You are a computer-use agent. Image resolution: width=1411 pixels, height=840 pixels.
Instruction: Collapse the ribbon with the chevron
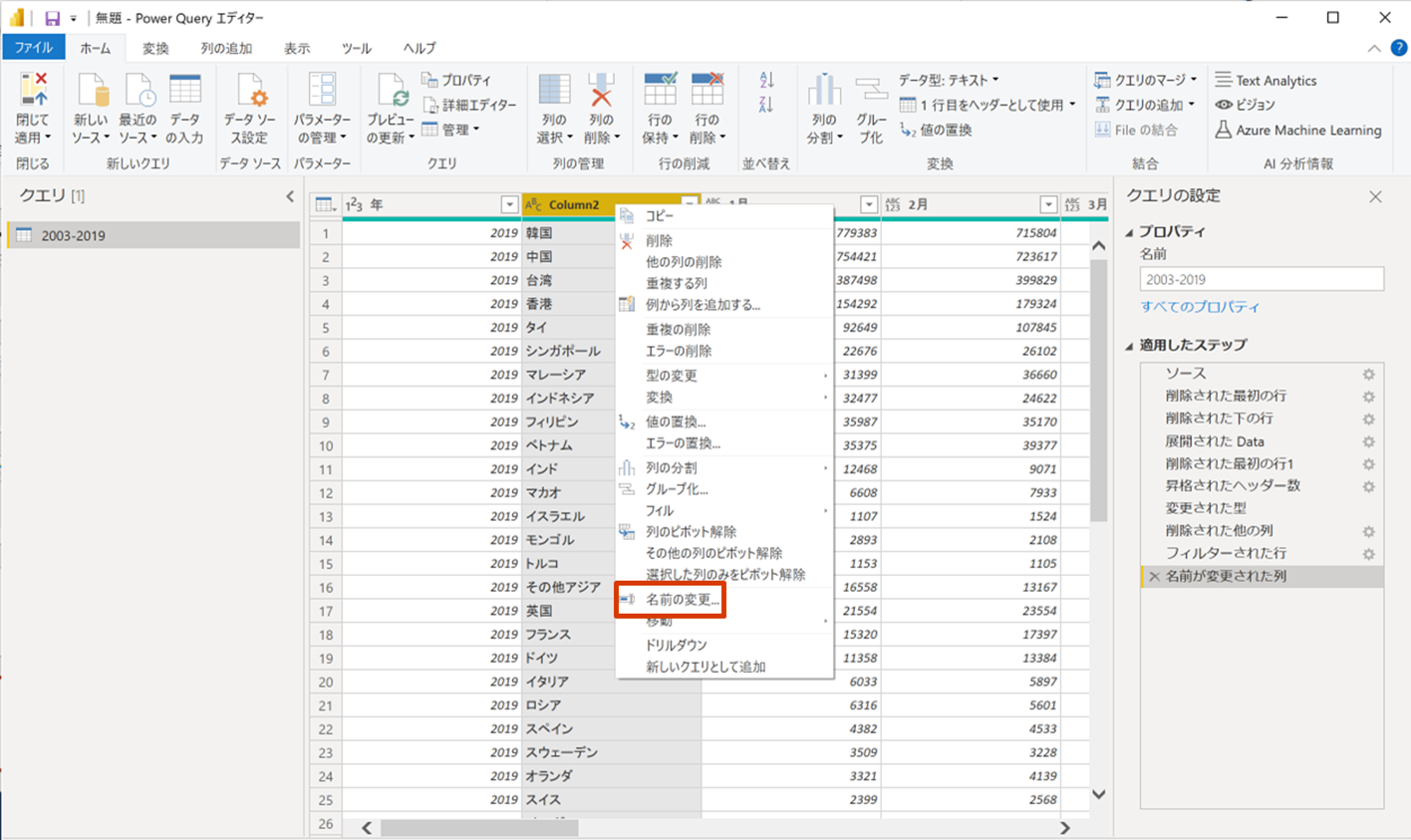(1375, 48)
